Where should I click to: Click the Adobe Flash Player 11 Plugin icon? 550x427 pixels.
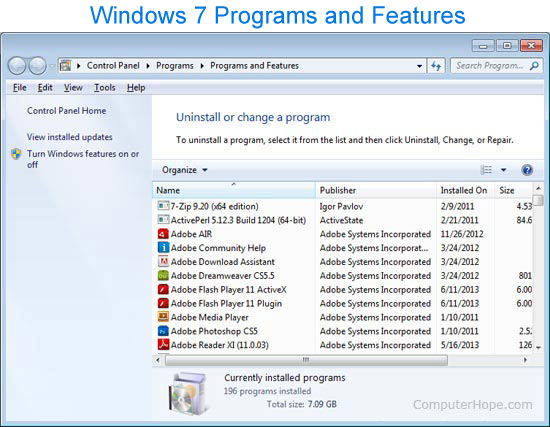point(163,303)
